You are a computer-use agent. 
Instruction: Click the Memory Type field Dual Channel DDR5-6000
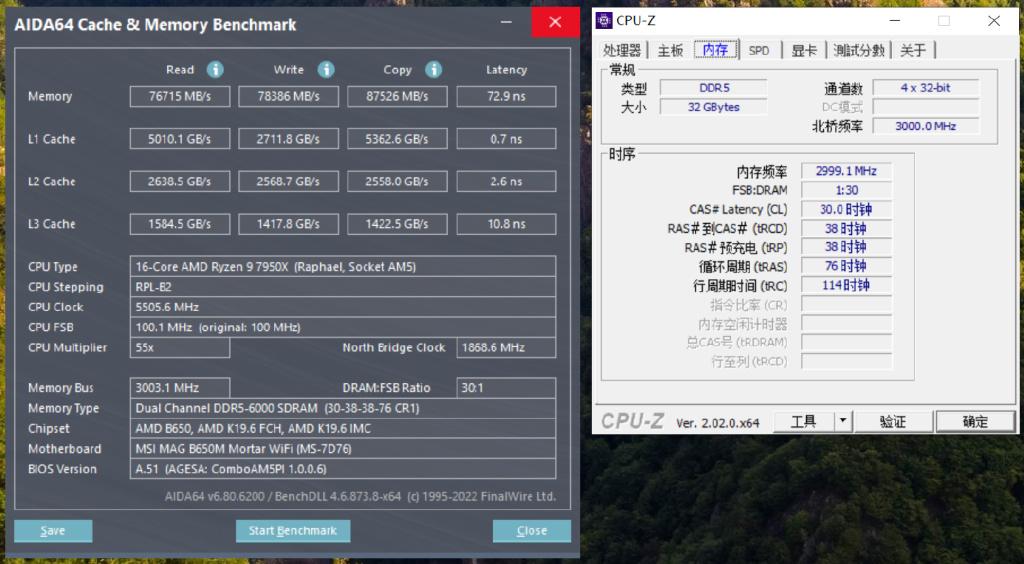[x=343, y=408]
